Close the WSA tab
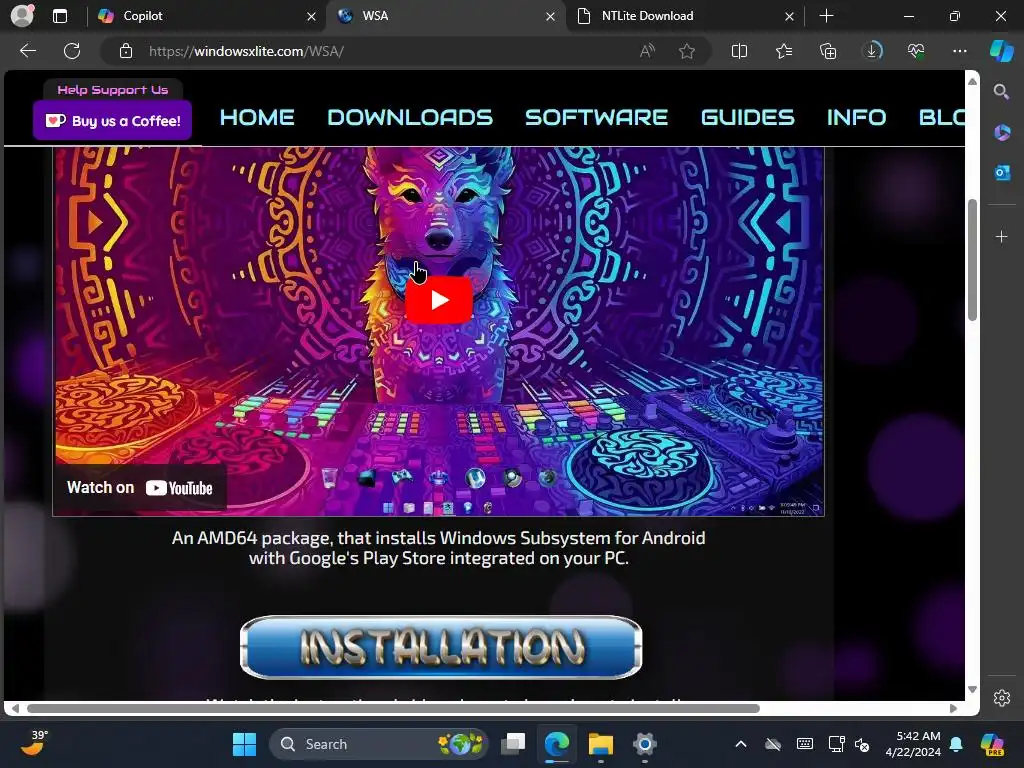 pos(551,16)
